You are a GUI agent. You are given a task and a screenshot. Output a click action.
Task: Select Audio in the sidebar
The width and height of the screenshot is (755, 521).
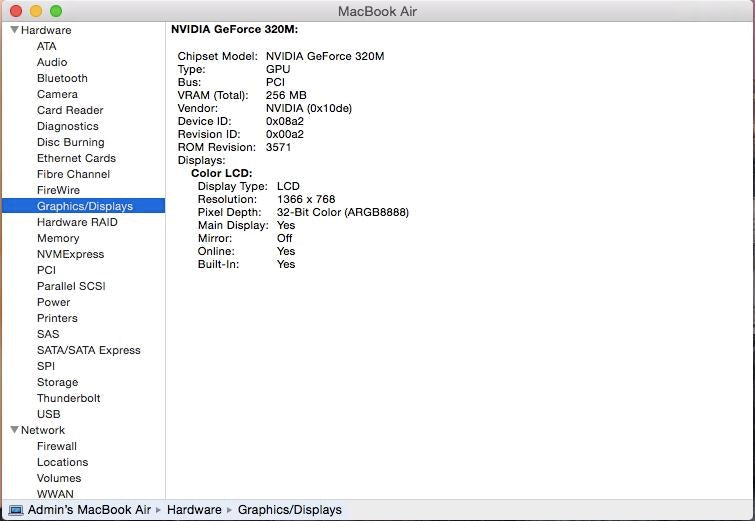(x=52, y=62)
